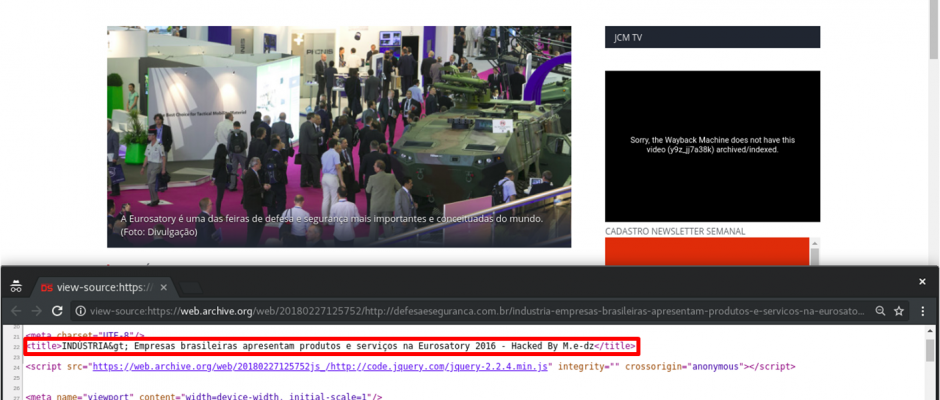Click the meta viewport source line
Screen dimensions: 940x400
[204, 396]
